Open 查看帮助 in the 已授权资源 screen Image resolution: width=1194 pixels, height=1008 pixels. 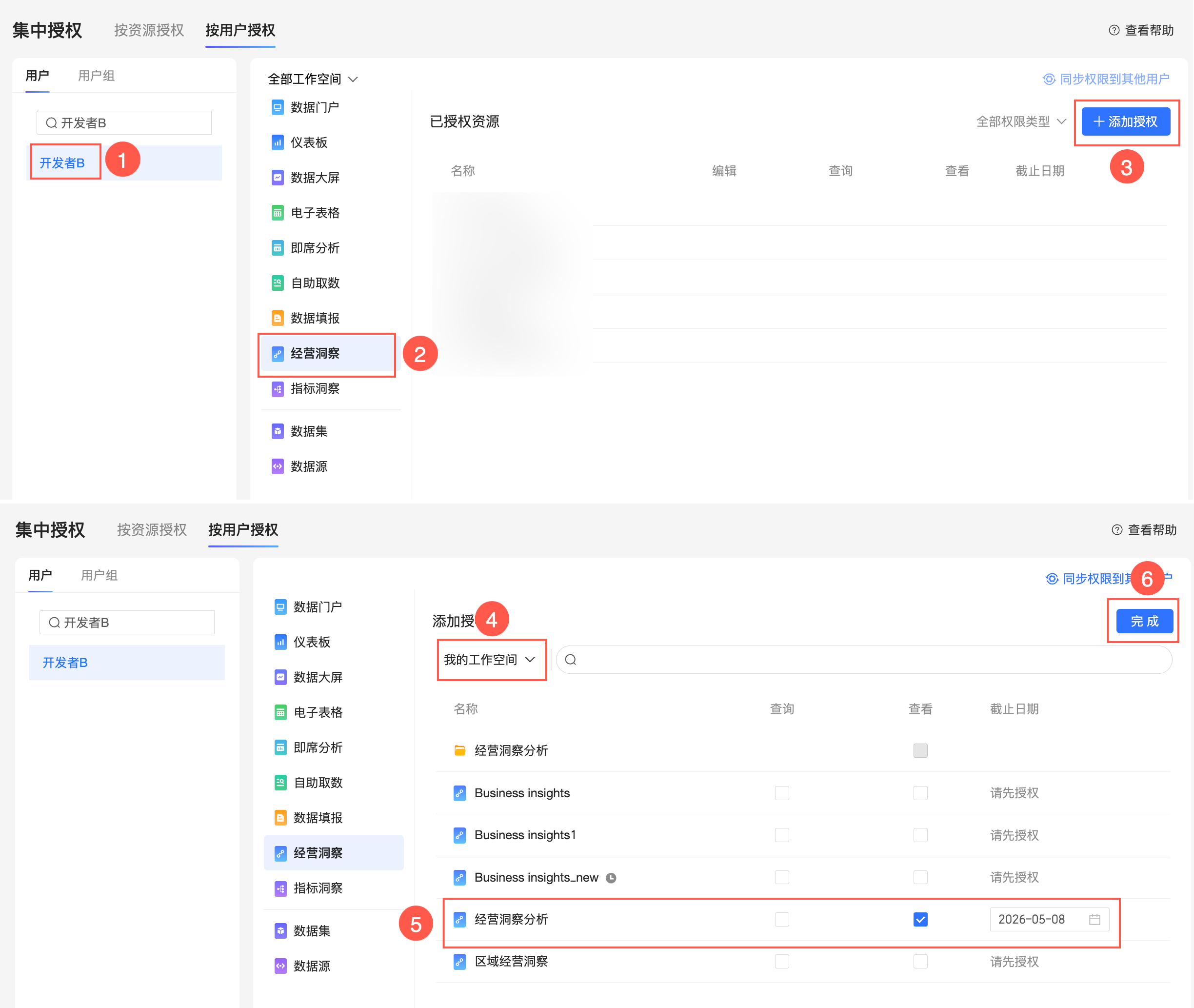(1141, 30)
